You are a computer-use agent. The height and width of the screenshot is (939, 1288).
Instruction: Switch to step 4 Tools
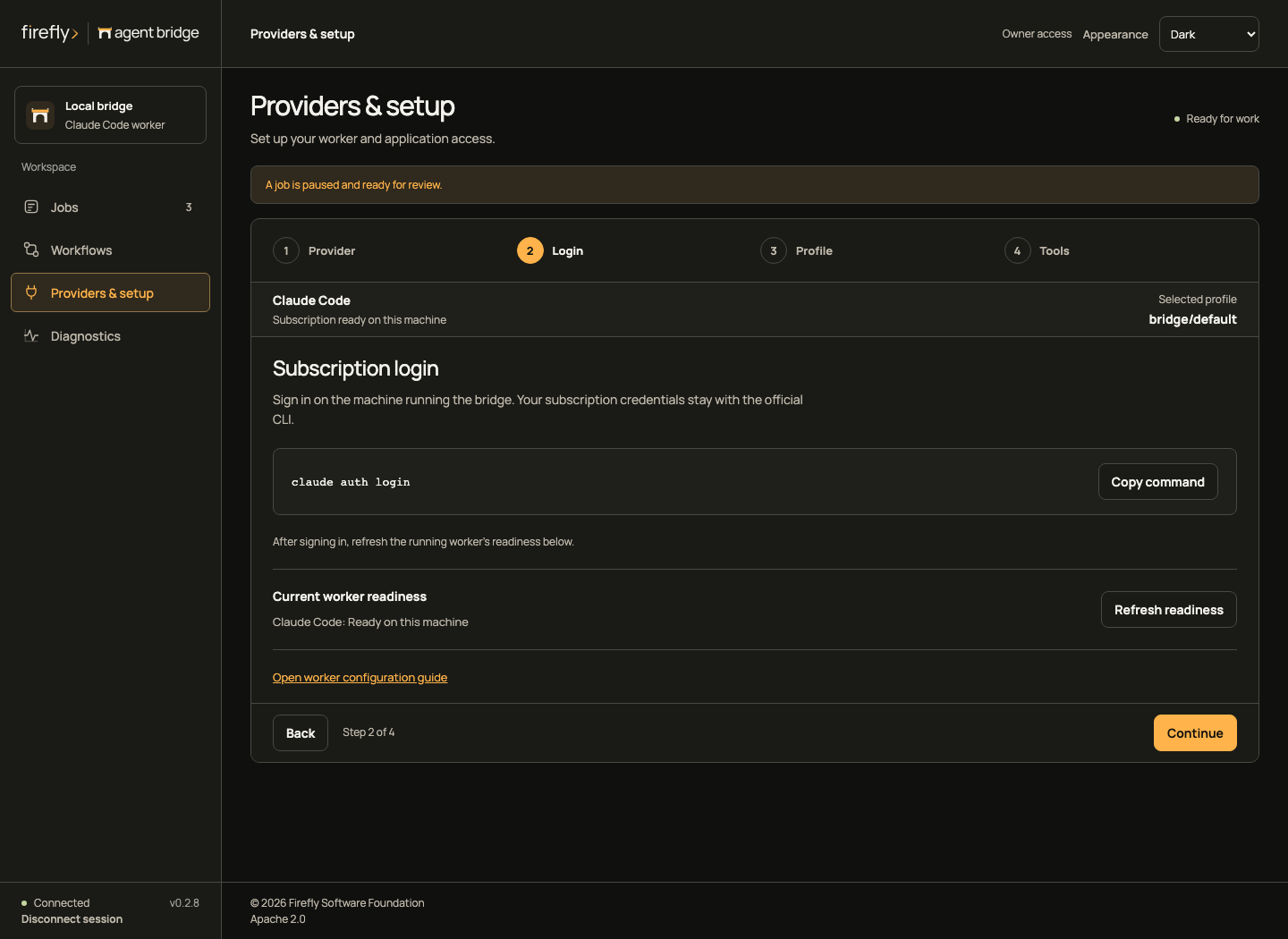1037,250
